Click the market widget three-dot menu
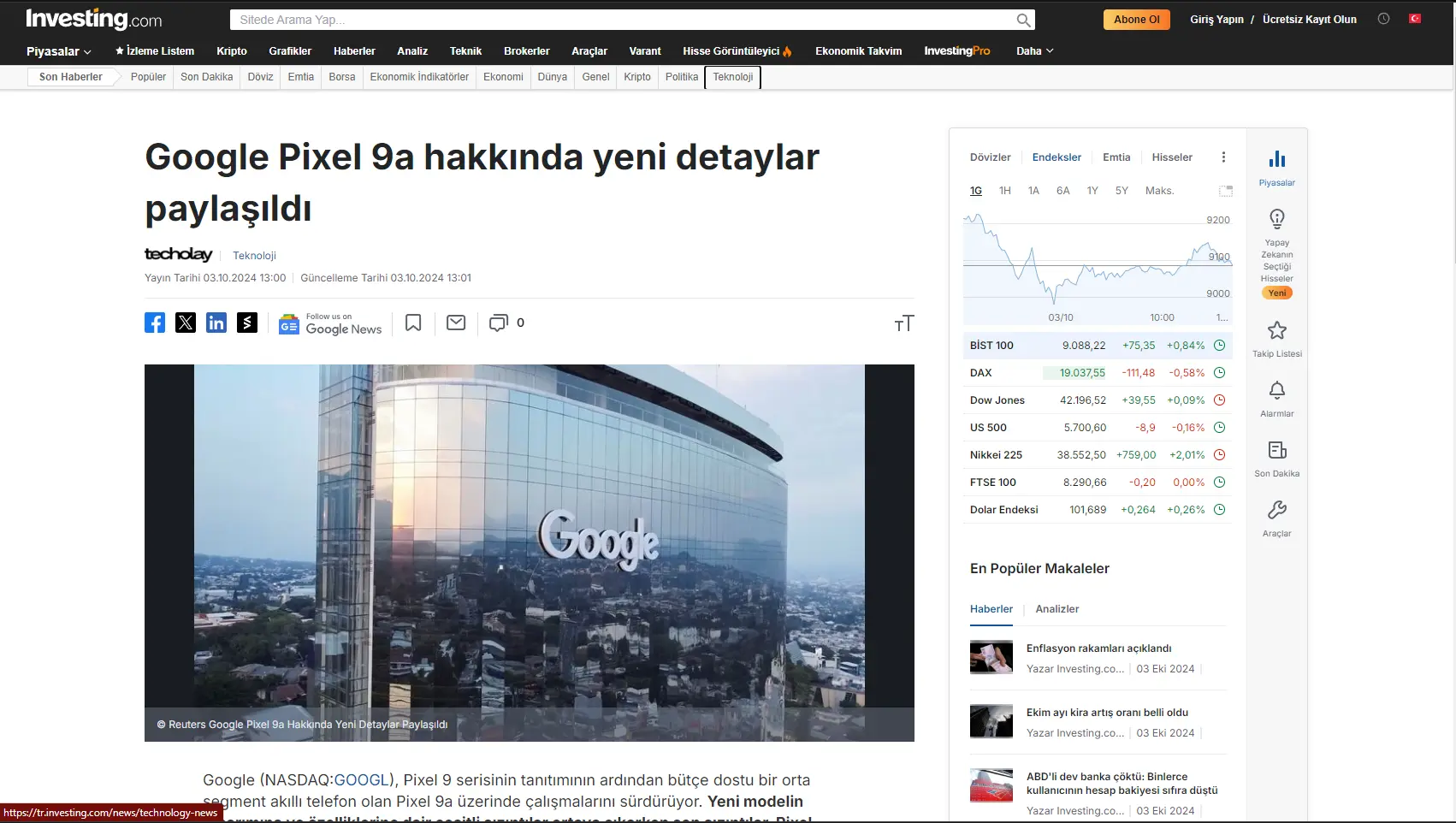Viewport: 1456px width, 823px height. tap(1223, 157)
